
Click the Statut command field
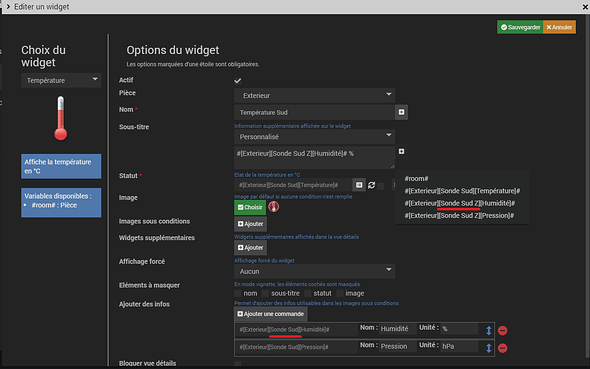[293, 185]
